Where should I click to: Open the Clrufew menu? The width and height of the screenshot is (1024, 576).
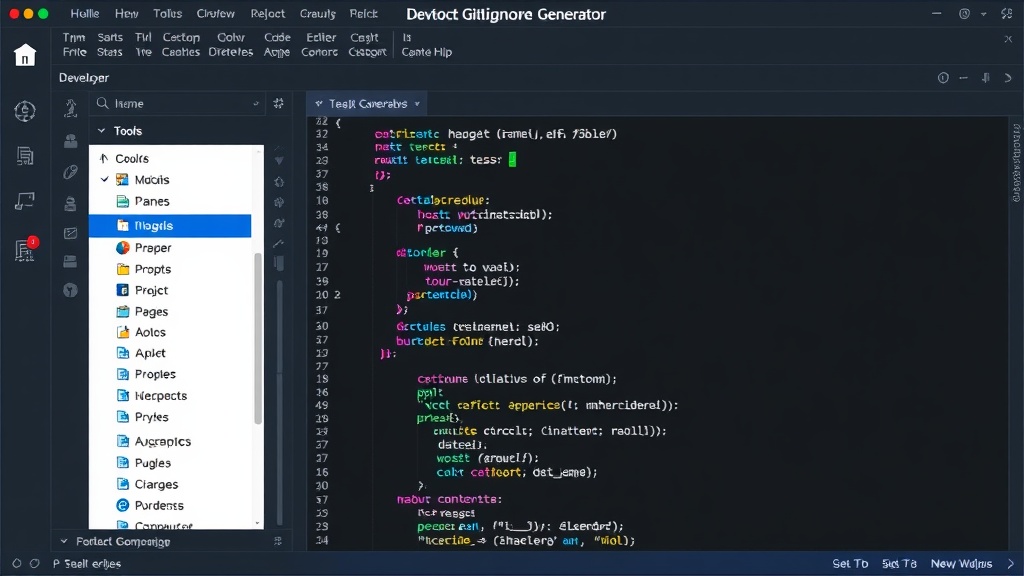coord(216,14)
